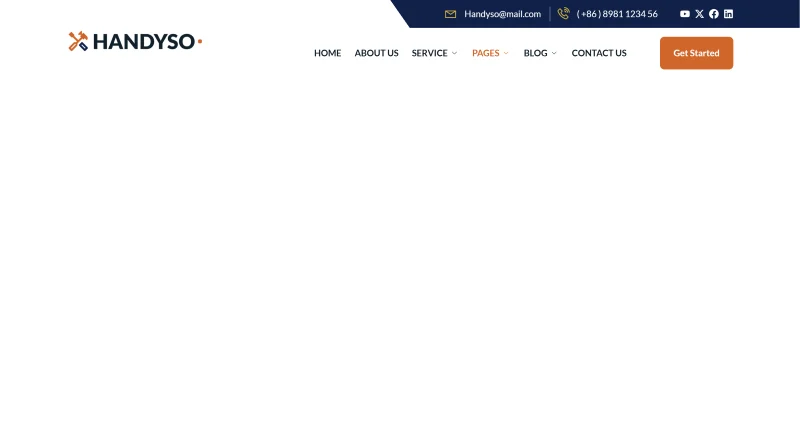The image size is (800, 429).
Task: Select the highlighted PAGES menu label
Action: pyautogui.click(x=486, y=53)
